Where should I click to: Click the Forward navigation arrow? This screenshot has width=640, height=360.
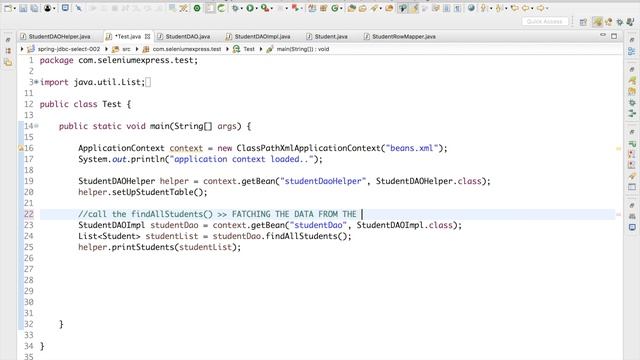click(540, 8)
